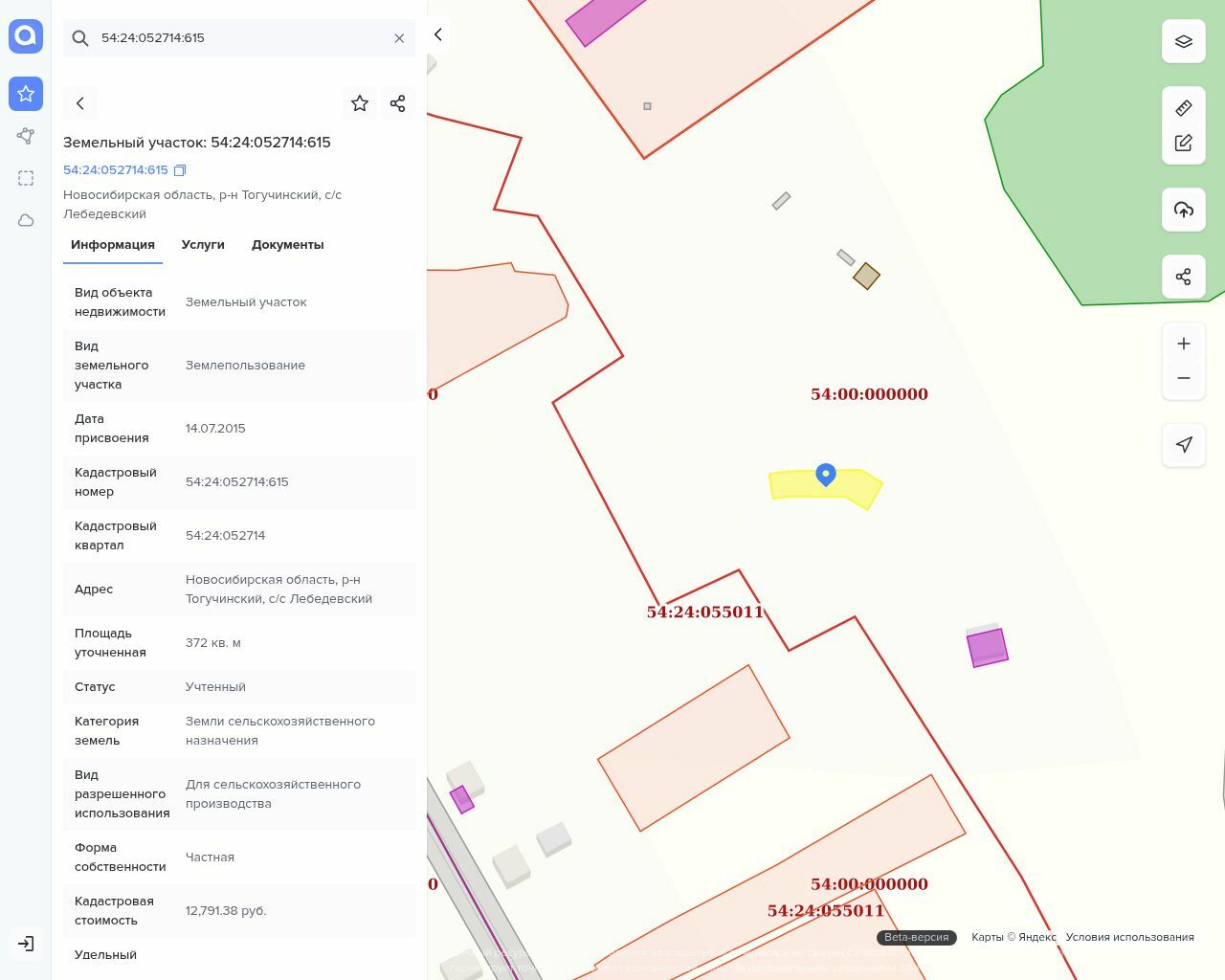Share this land parcel card
This screenshot has width=1225, height=980.
(398, 103)
